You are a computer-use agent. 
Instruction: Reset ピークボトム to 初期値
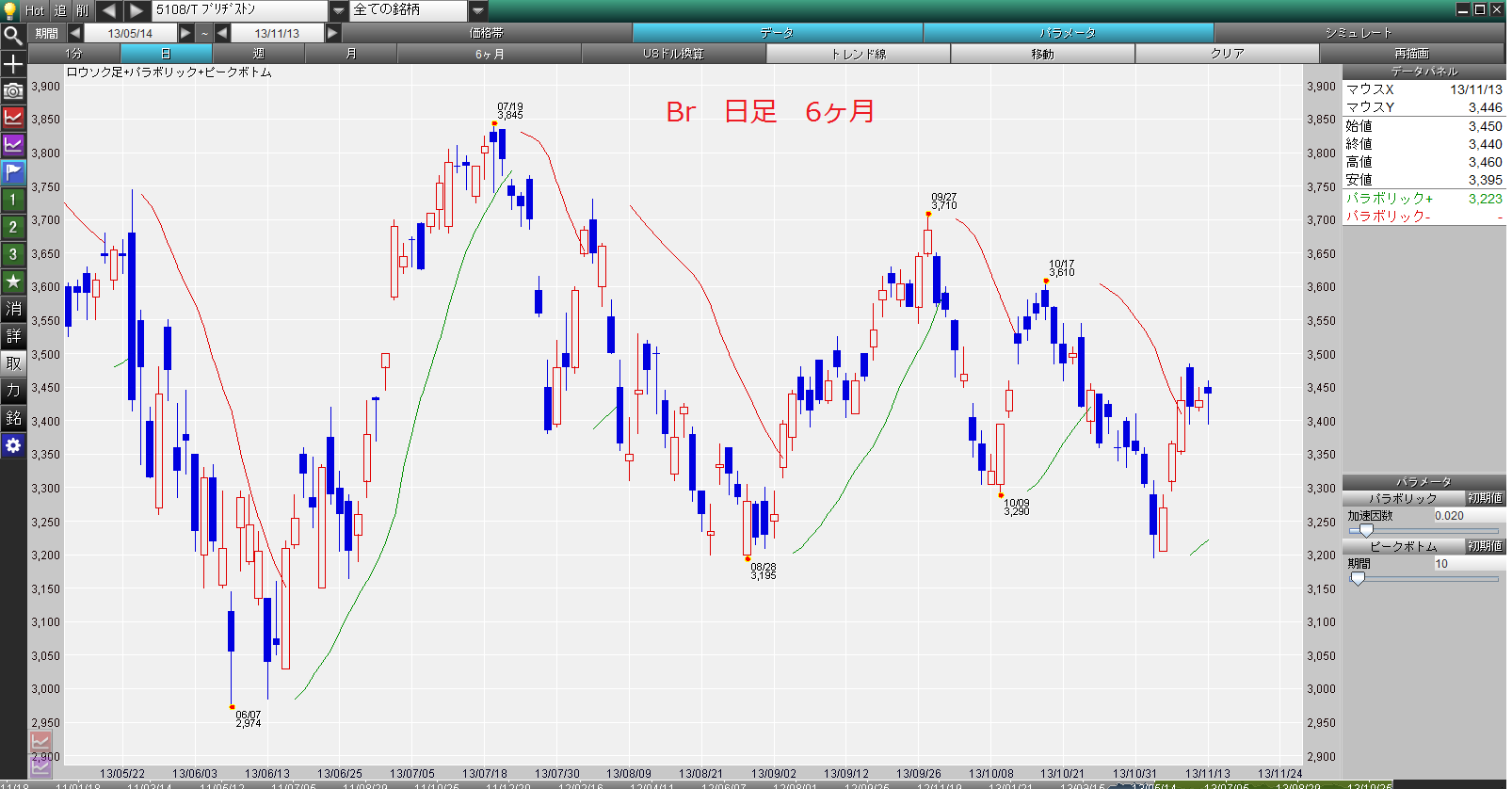point(1485,546)
